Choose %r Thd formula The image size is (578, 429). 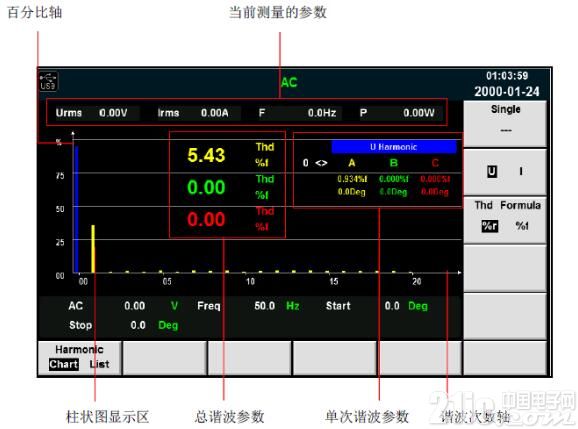(490, 226)
